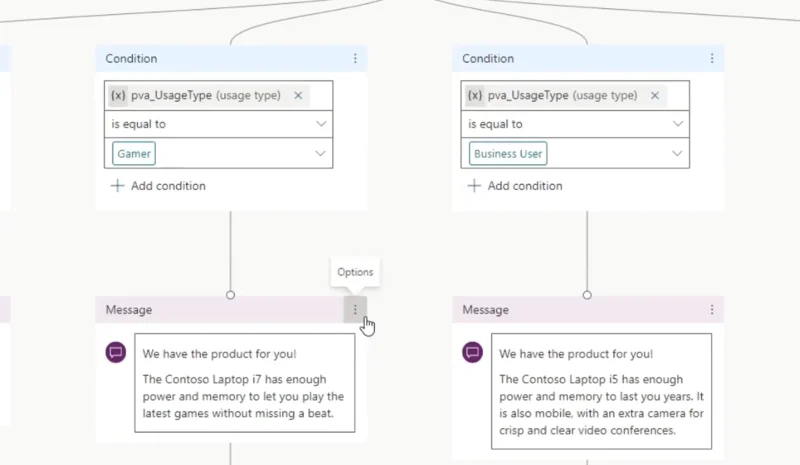Edit the Contoso Laptop i5 message text
This screenshot has width=800, height=465.
(x=602, y=391)
